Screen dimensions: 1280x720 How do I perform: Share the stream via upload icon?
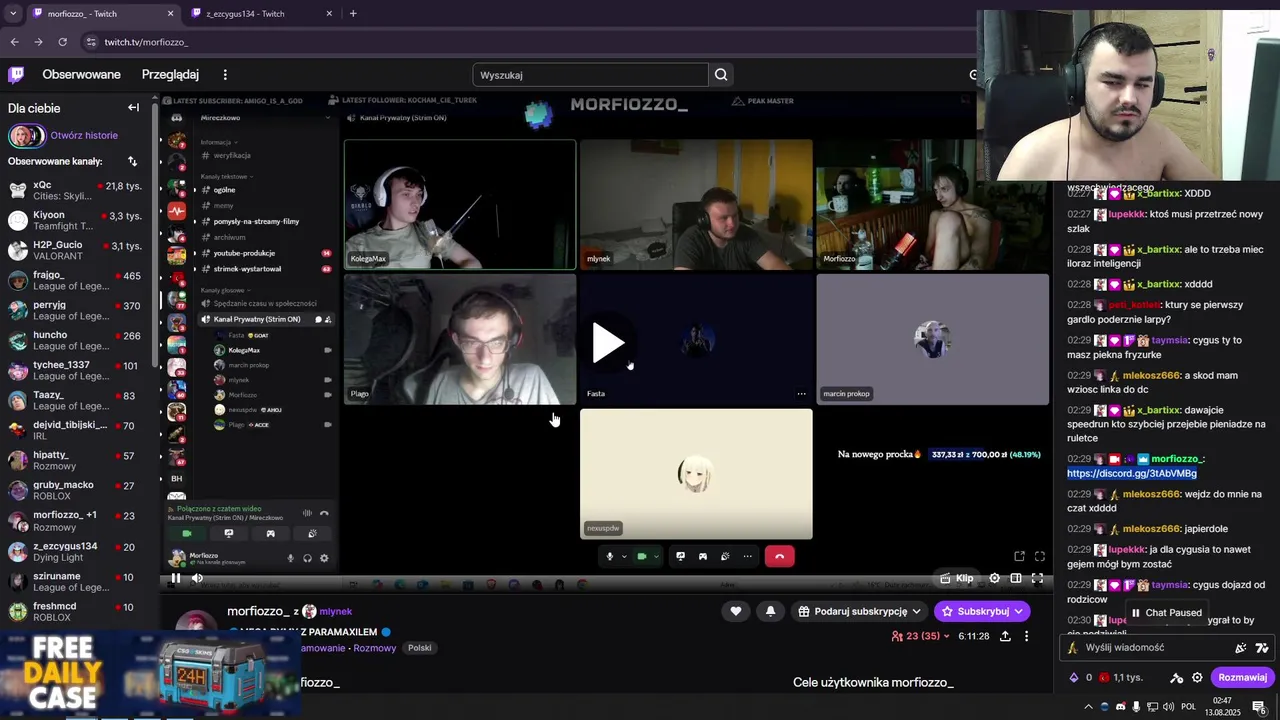point(1005,636)
